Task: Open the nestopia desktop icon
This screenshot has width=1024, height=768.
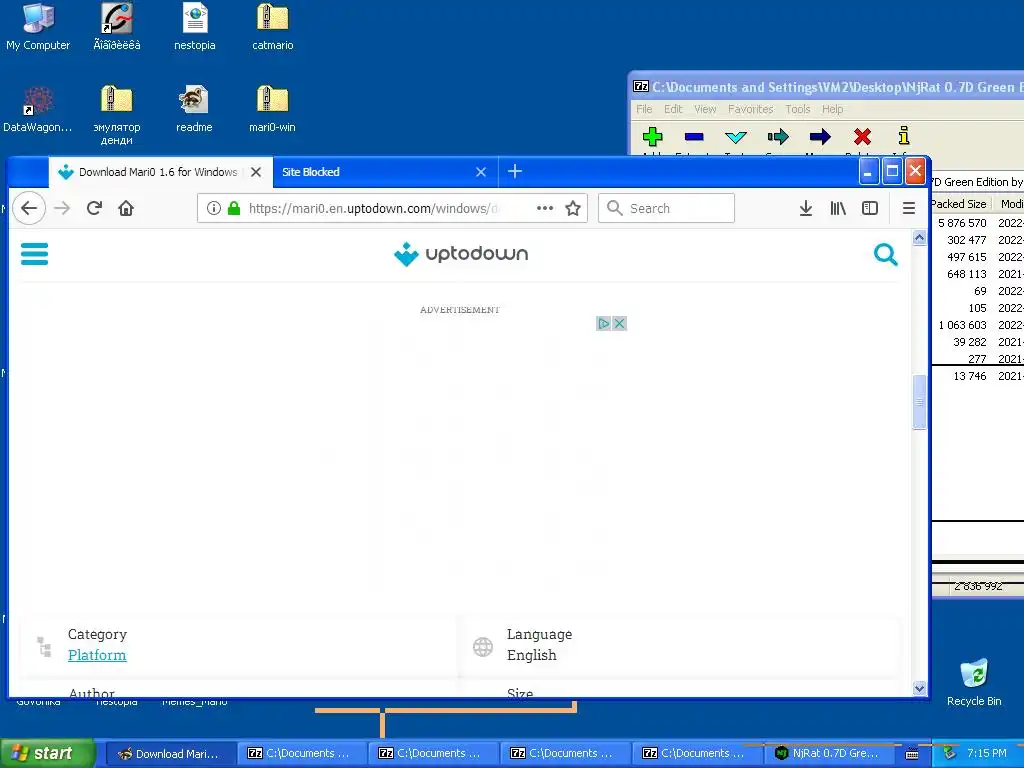Action: point(195,27)
